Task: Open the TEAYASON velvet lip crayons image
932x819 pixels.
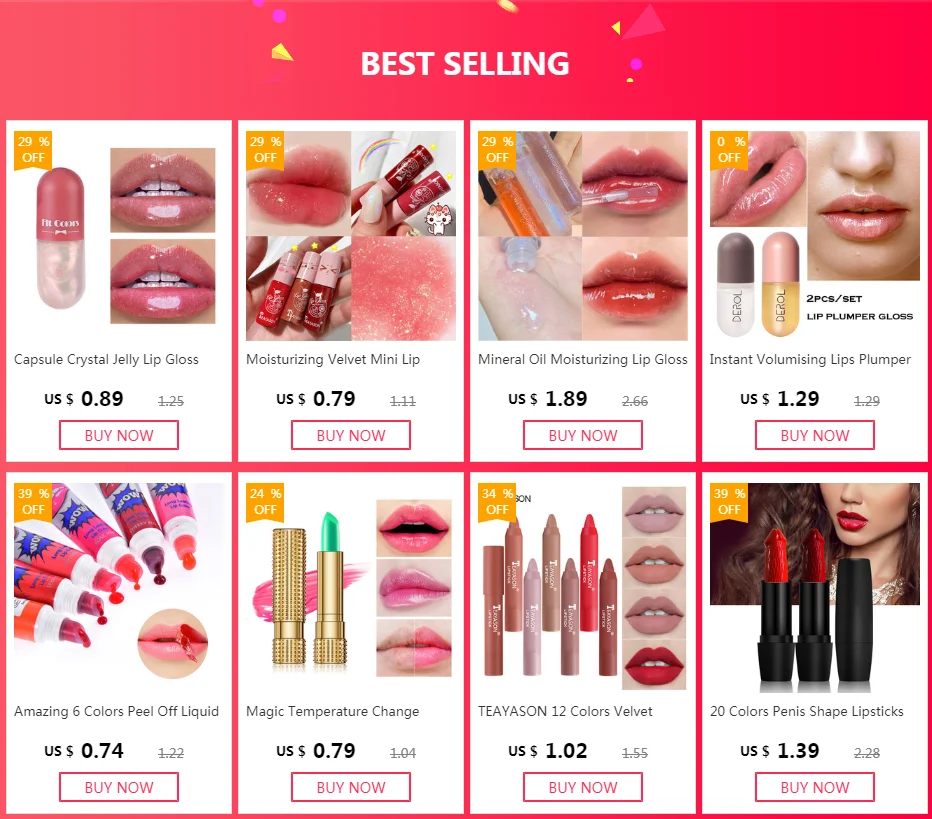Action: pyautogui.click(x=582, y=588)
